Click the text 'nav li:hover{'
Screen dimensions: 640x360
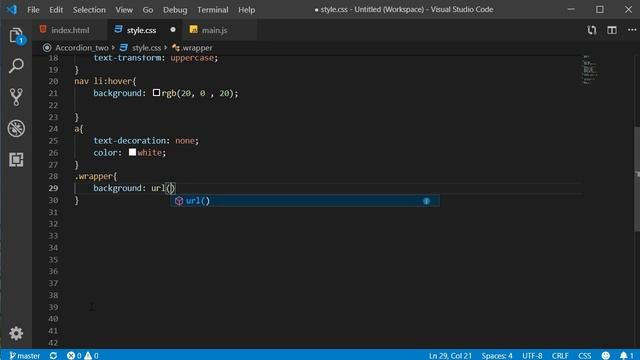(105, 81)
